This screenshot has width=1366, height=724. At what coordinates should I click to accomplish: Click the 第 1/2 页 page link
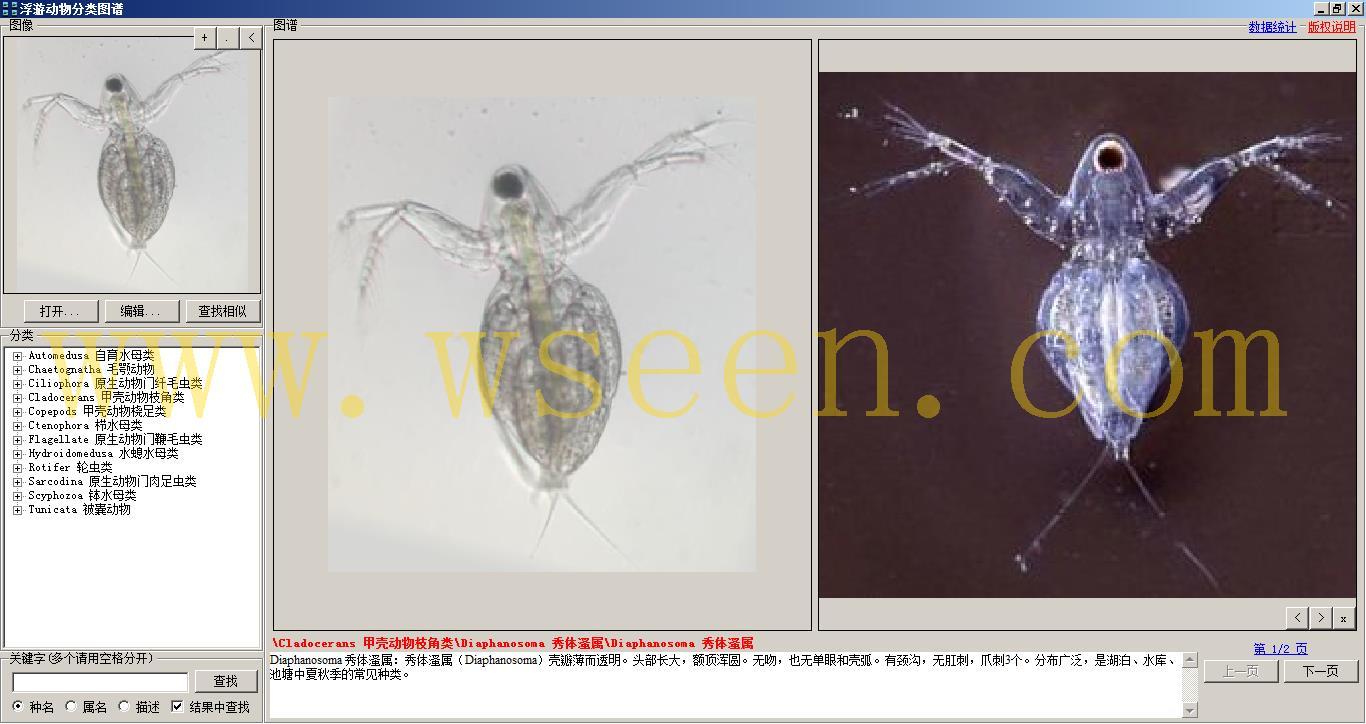pyautogui.click(x=1281, y=649)
